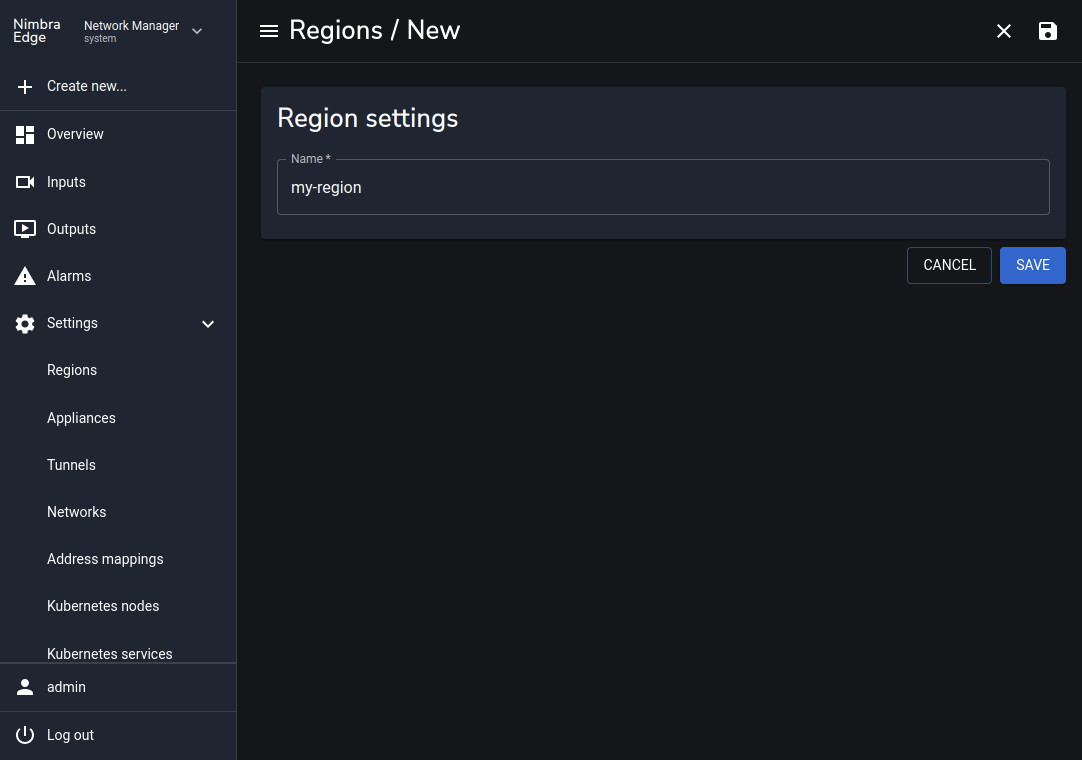Collapse the Settings section chevron
This screenshot has height=760, width=1082.
click(x=208, y=323)
